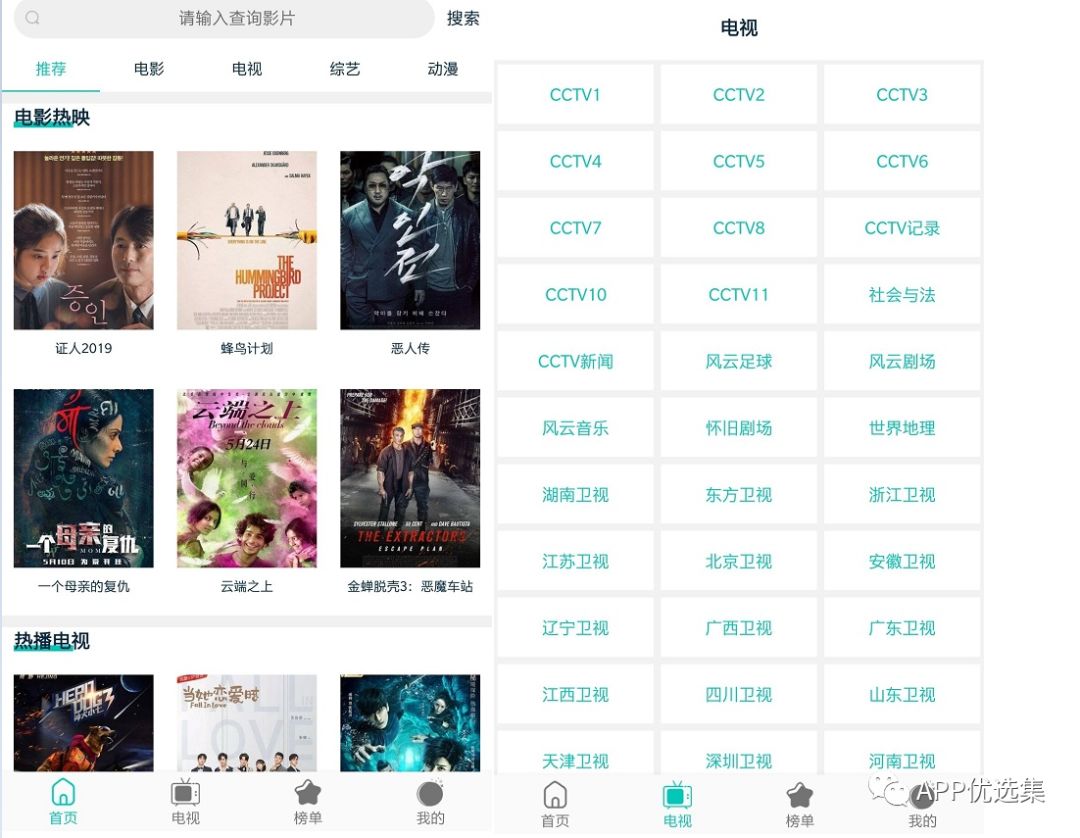Open 证人2019 movie poster

pos(83,240)
